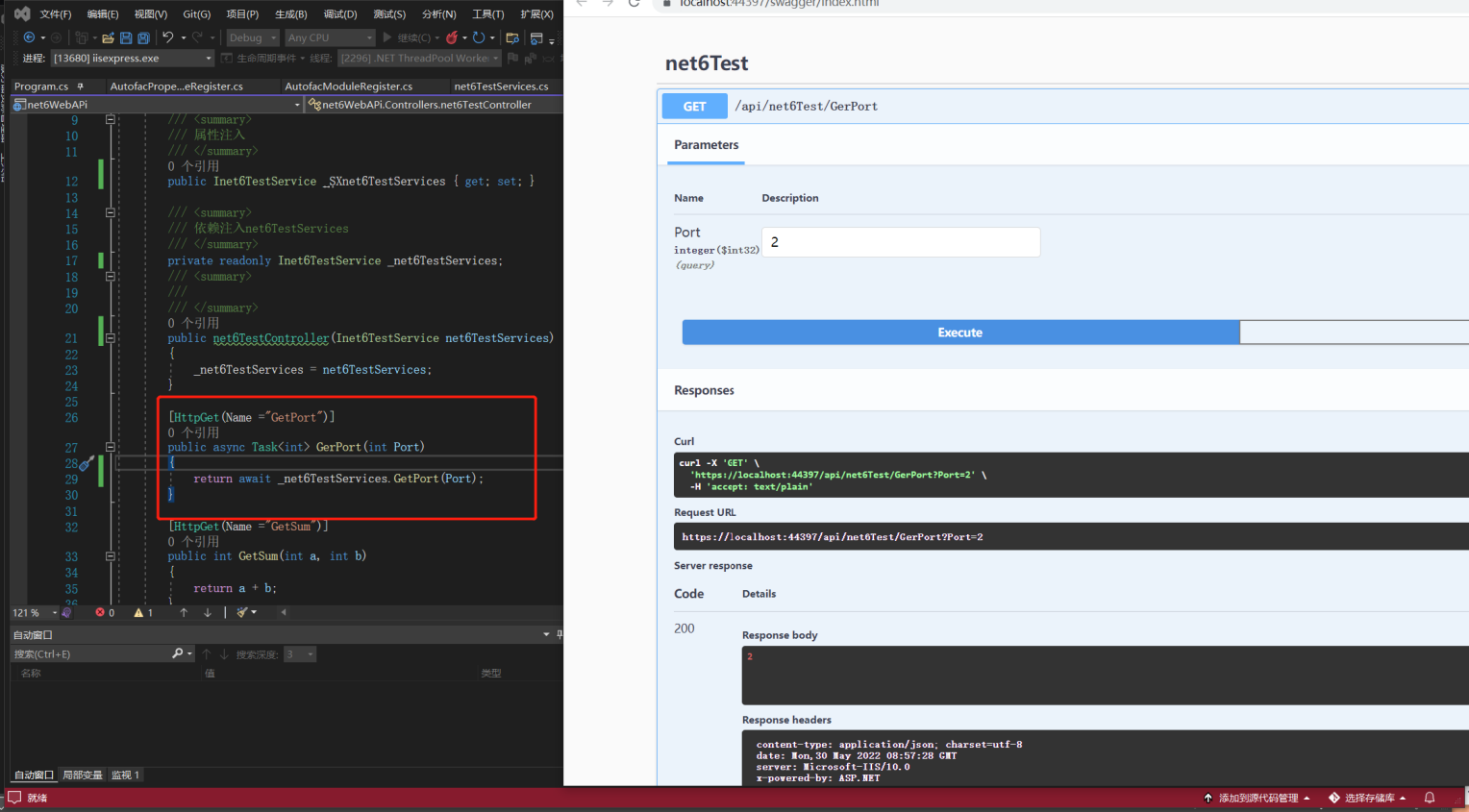The height and width of the screenshot is (812, 1469).
Task: Click the magnifier search icon in Autos window
Action: (x=177, y=653)
